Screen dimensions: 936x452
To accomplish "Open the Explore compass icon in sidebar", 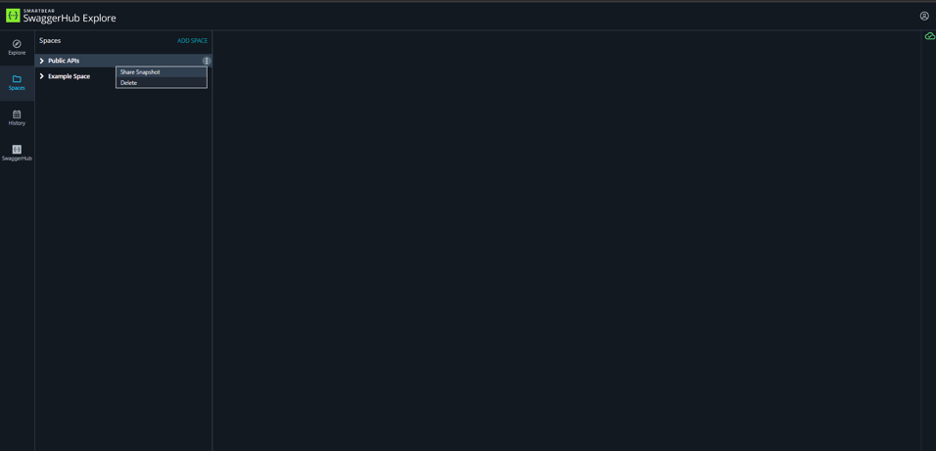I will 17,44.
